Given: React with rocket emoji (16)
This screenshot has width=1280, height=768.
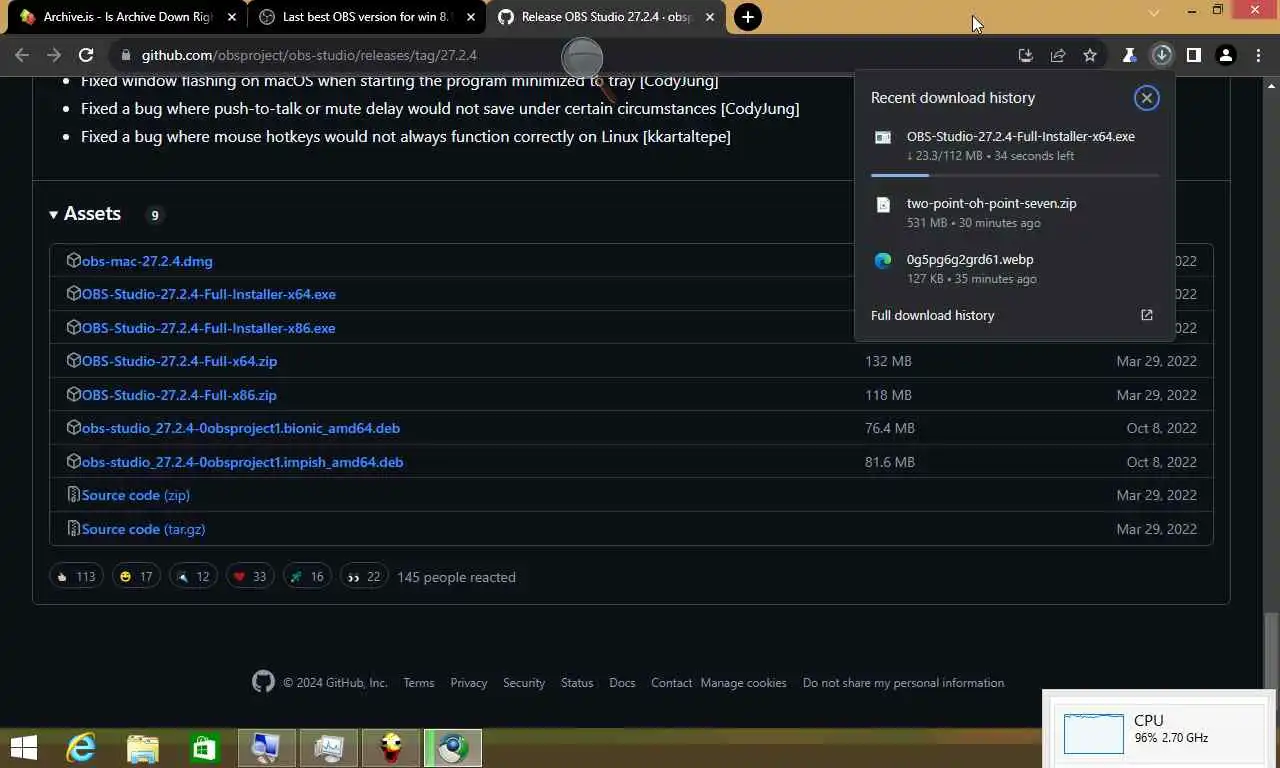Looking at the screenshot, I should click(307, 577).
